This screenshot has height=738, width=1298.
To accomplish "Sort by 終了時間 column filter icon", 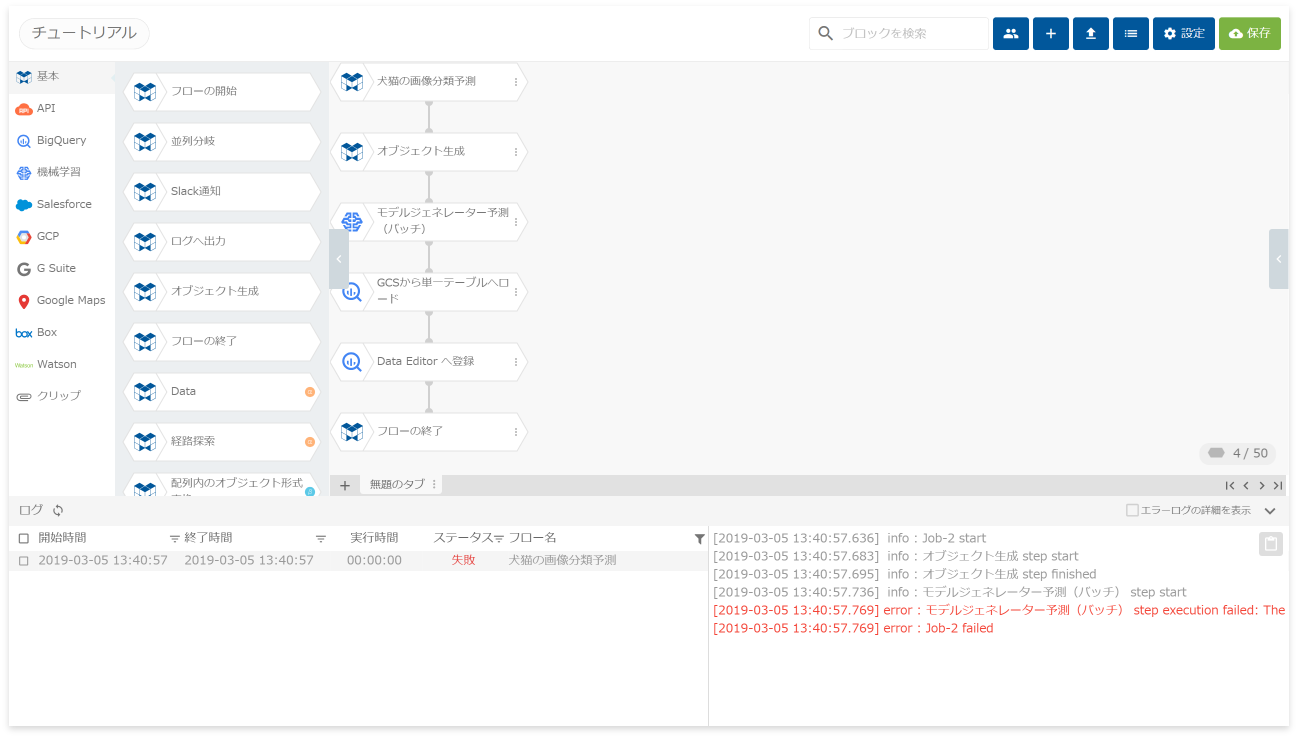I will pos(321,539).
